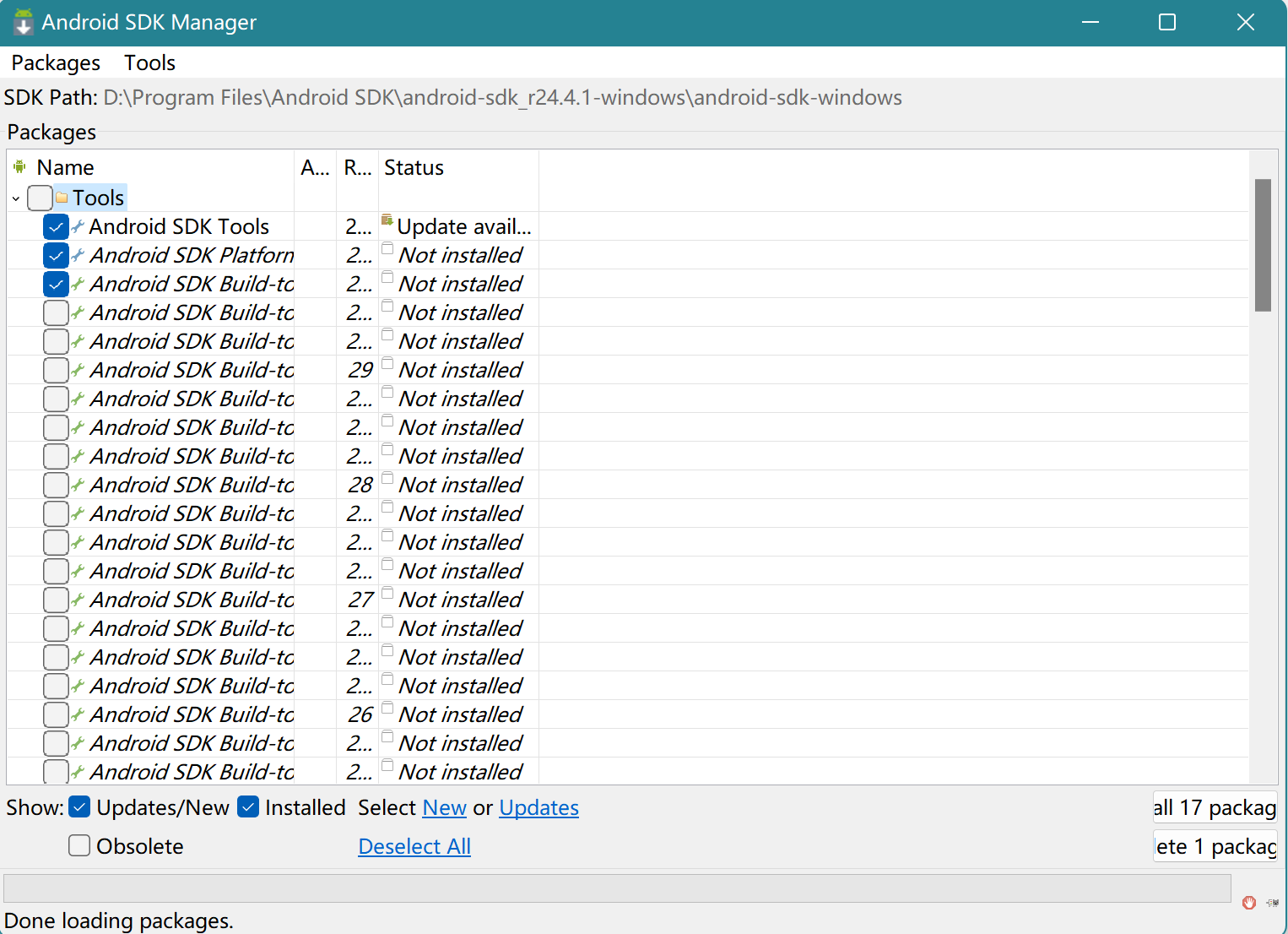This screenshot has width=1288, height=934.
Task: Click the Deselect All link
Action: (x=414, y=845)
